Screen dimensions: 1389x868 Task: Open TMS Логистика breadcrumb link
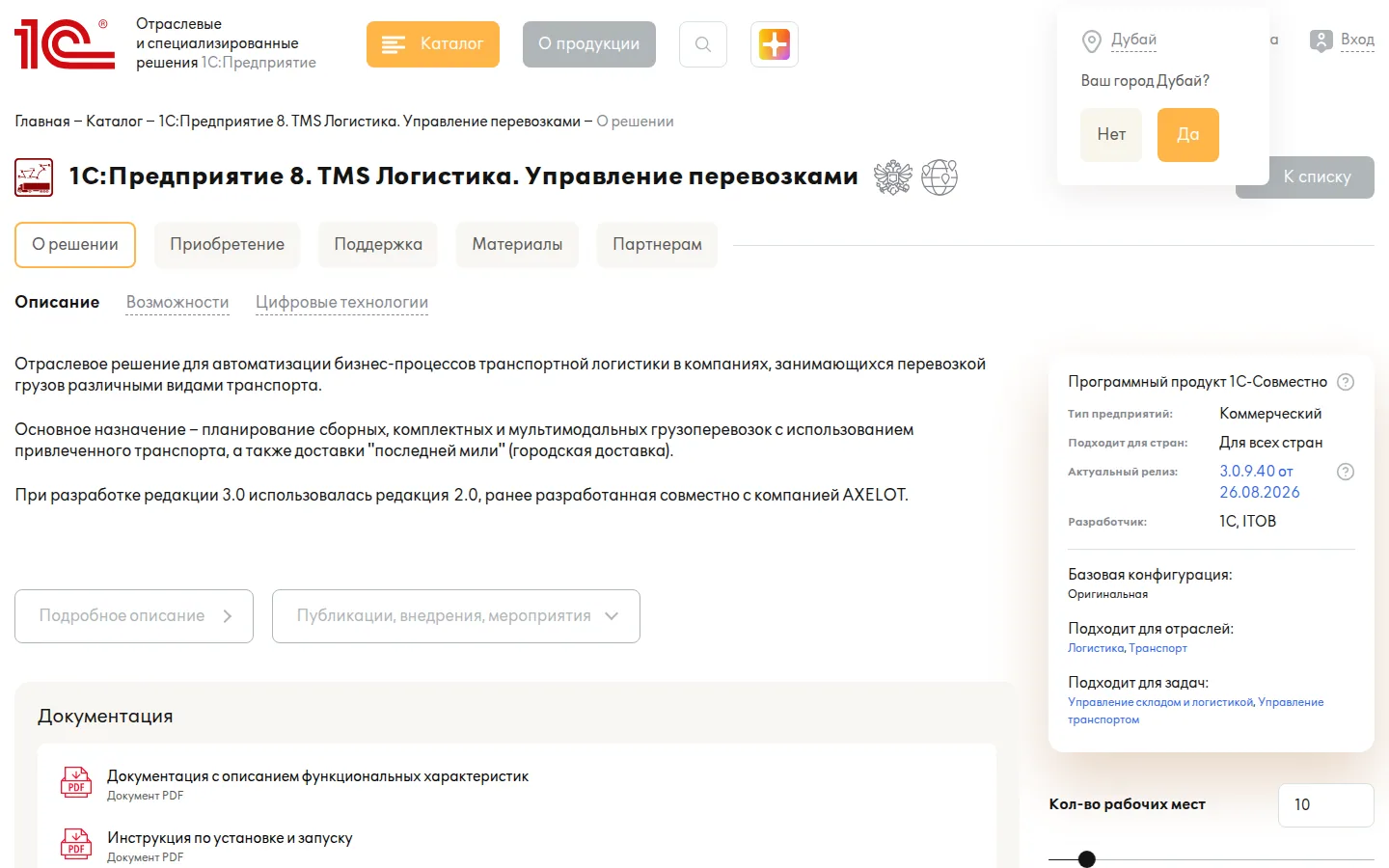pos(369,122)
